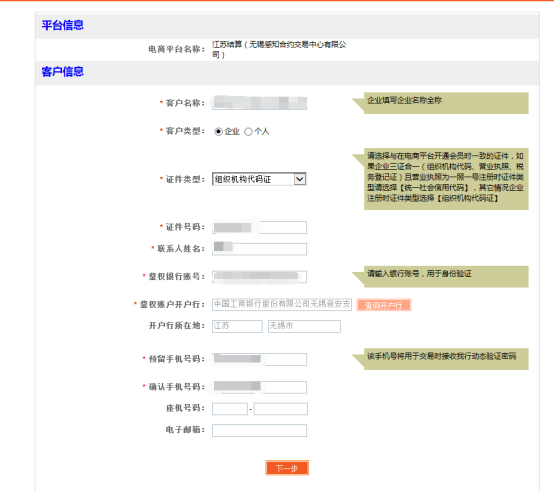Click the 江苏 province field
The image size is (554, 493).
click(237, 326)
